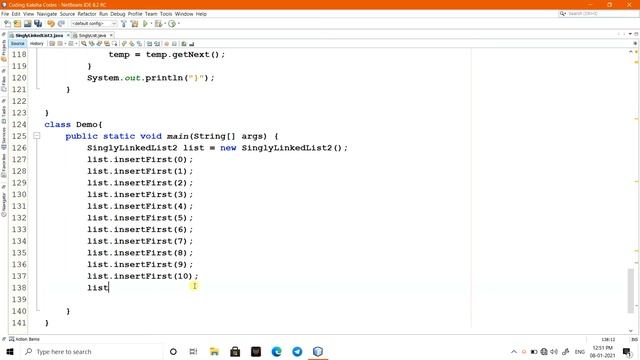Image resolution: width=640 pixels, height=360 pixels.
Task: Click the Search field in top right
Action: click(x=598, y=14)
